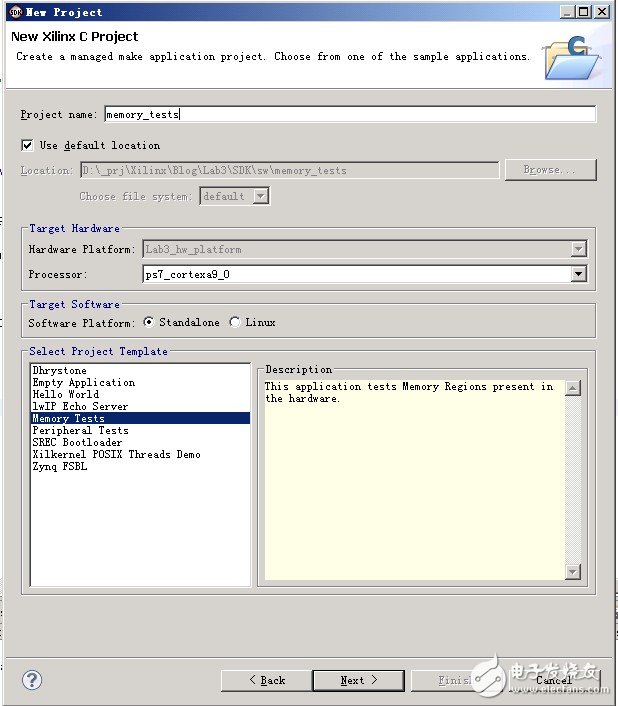Pick the Hello World template
Screen dimensions: 618x706
[x=65, y=395]
